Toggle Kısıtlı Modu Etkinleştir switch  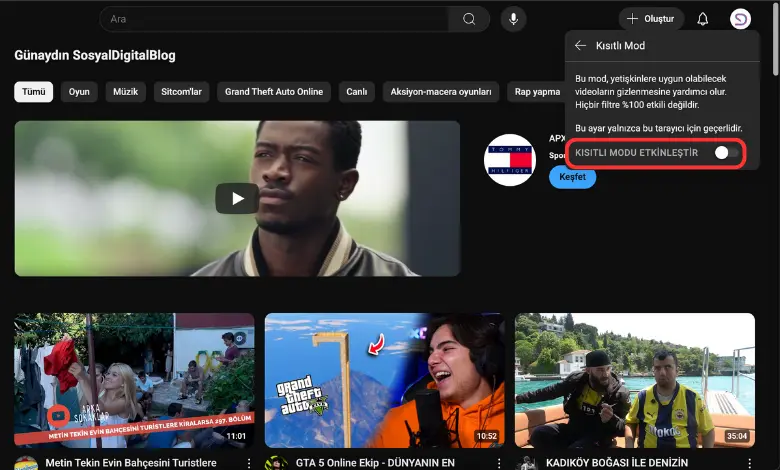point(726,153)
